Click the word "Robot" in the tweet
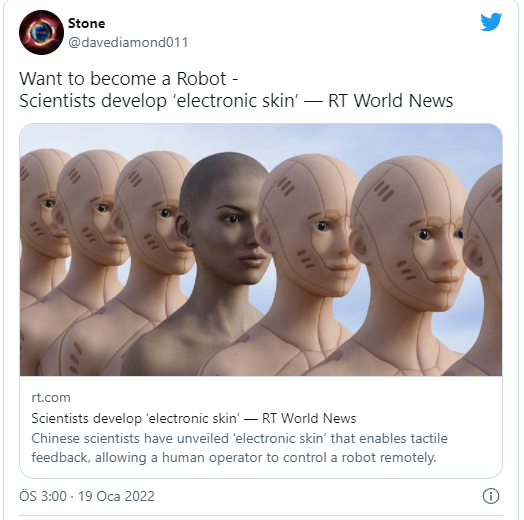Screen dimensions: 524x520 [x=201, y=79]
